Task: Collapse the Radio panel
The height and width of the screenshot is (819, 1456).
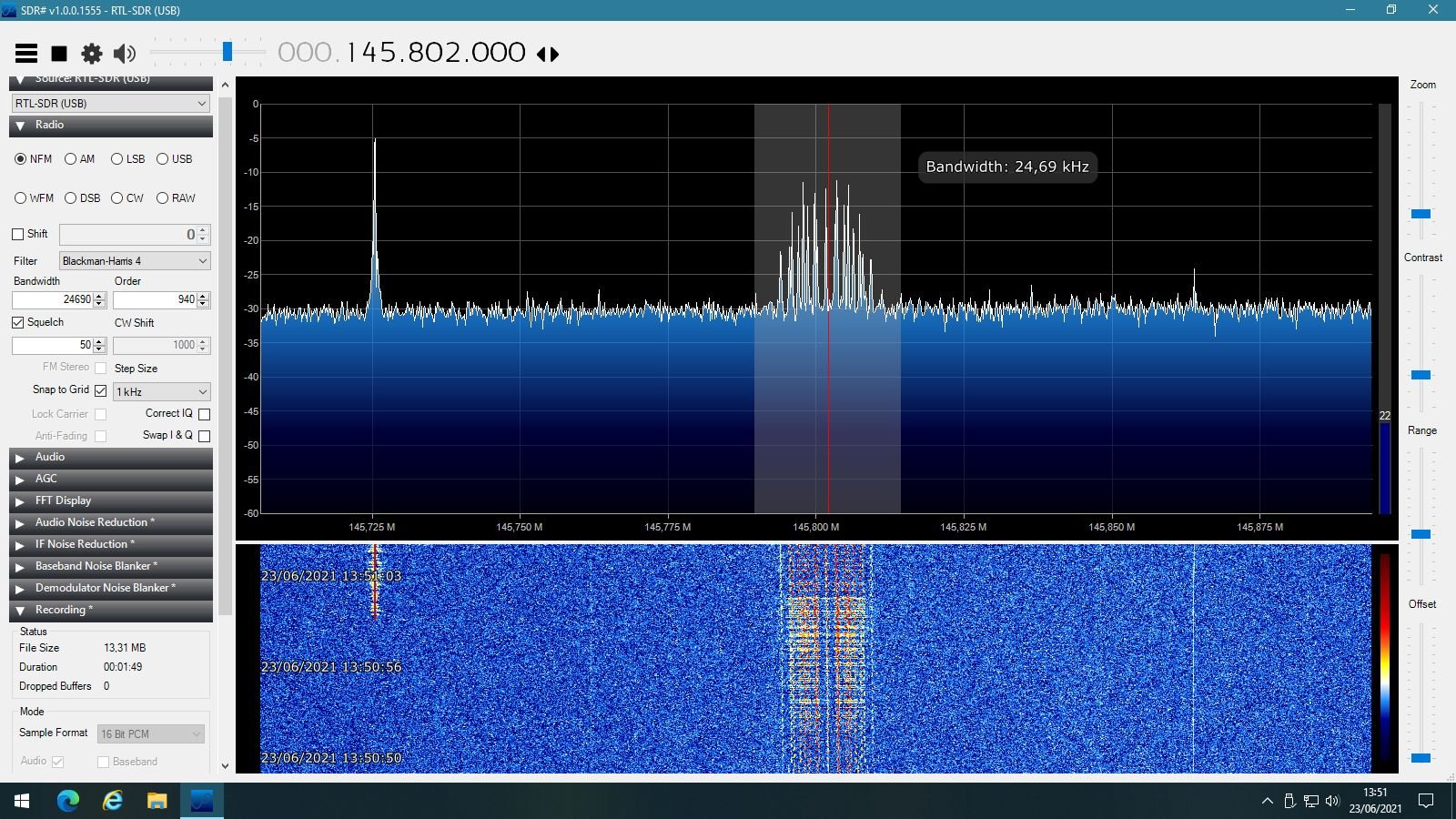Action: pos(111,126)
